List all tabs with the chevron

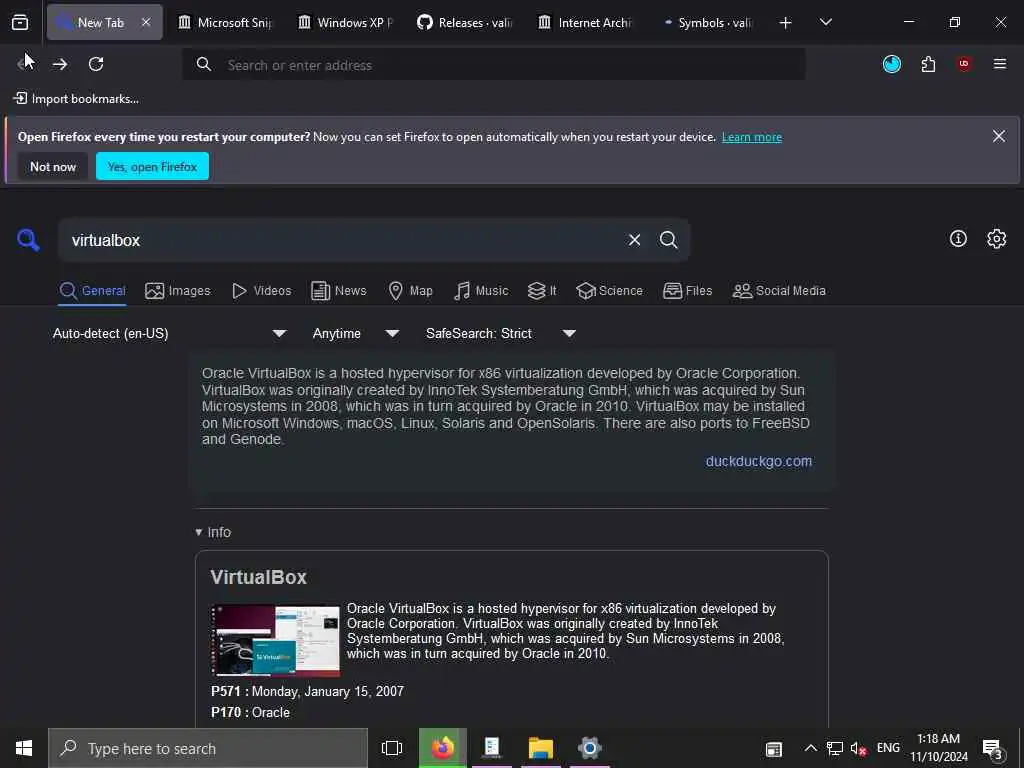coord(826,22)
